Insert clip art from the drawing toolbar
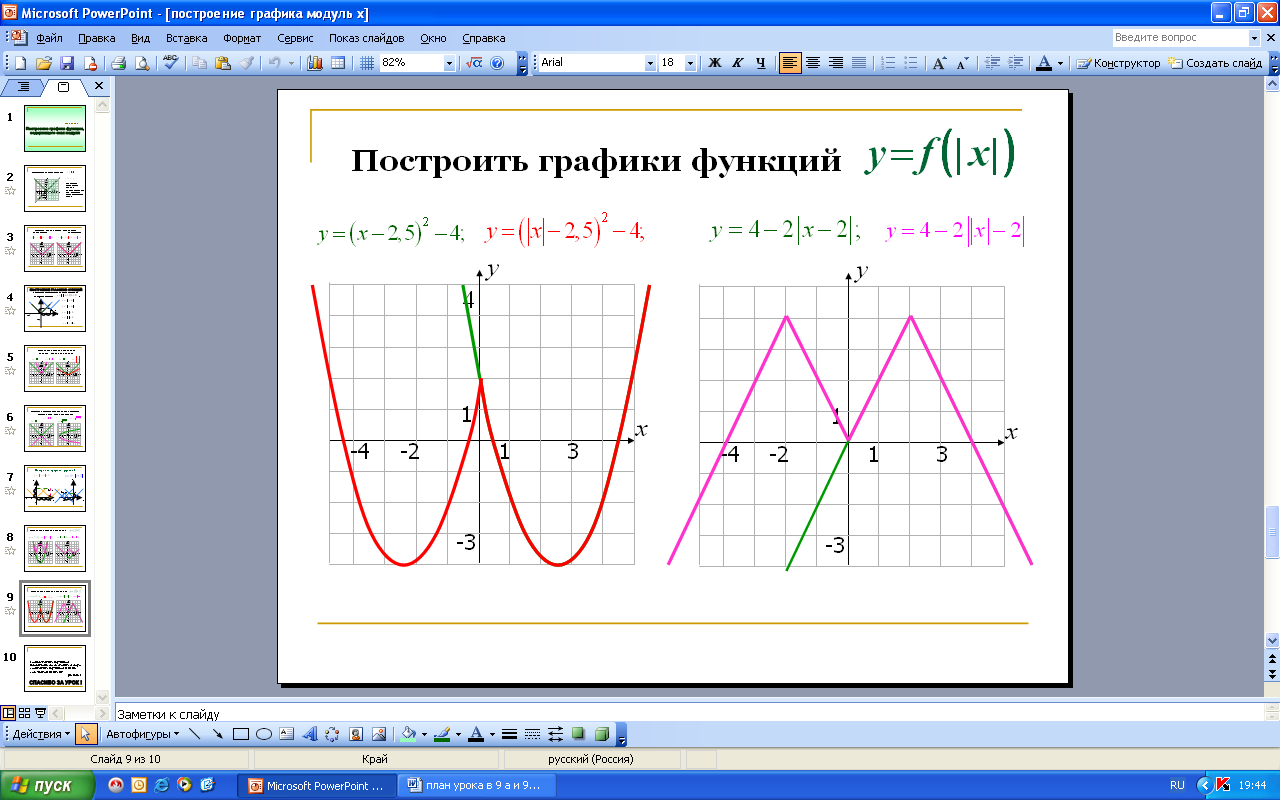 356,734
